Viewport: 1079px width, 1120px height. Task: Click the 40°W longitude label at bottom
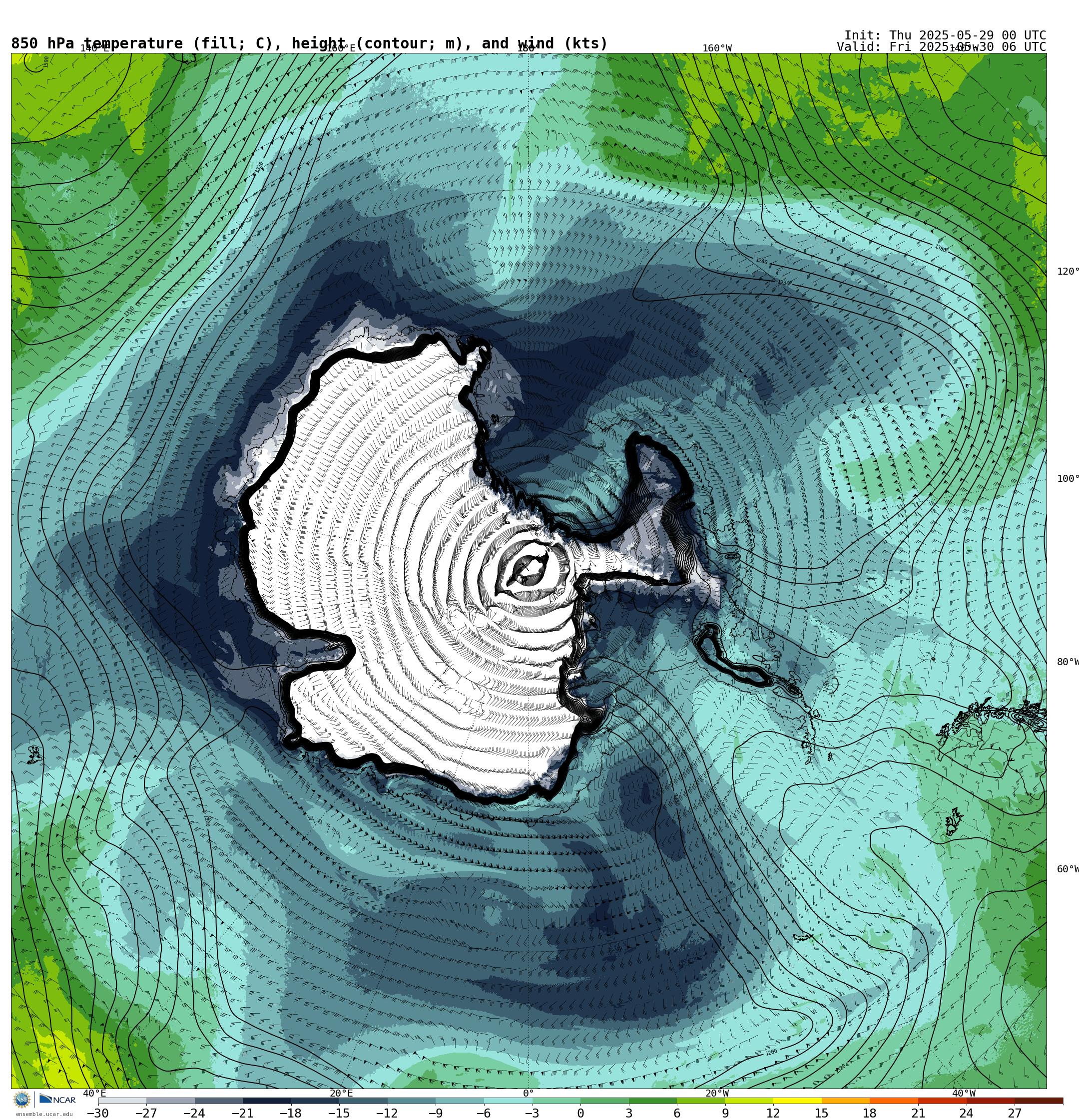click(964, 1093)
